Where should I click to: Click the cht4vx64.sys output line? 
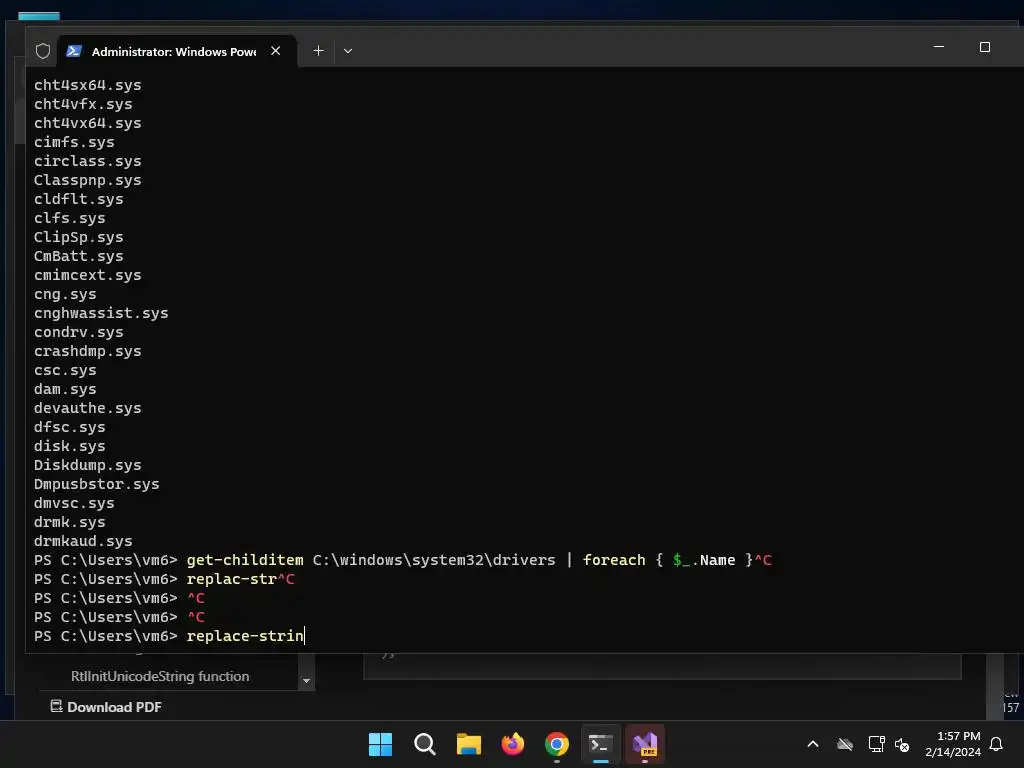pos(88,123)
